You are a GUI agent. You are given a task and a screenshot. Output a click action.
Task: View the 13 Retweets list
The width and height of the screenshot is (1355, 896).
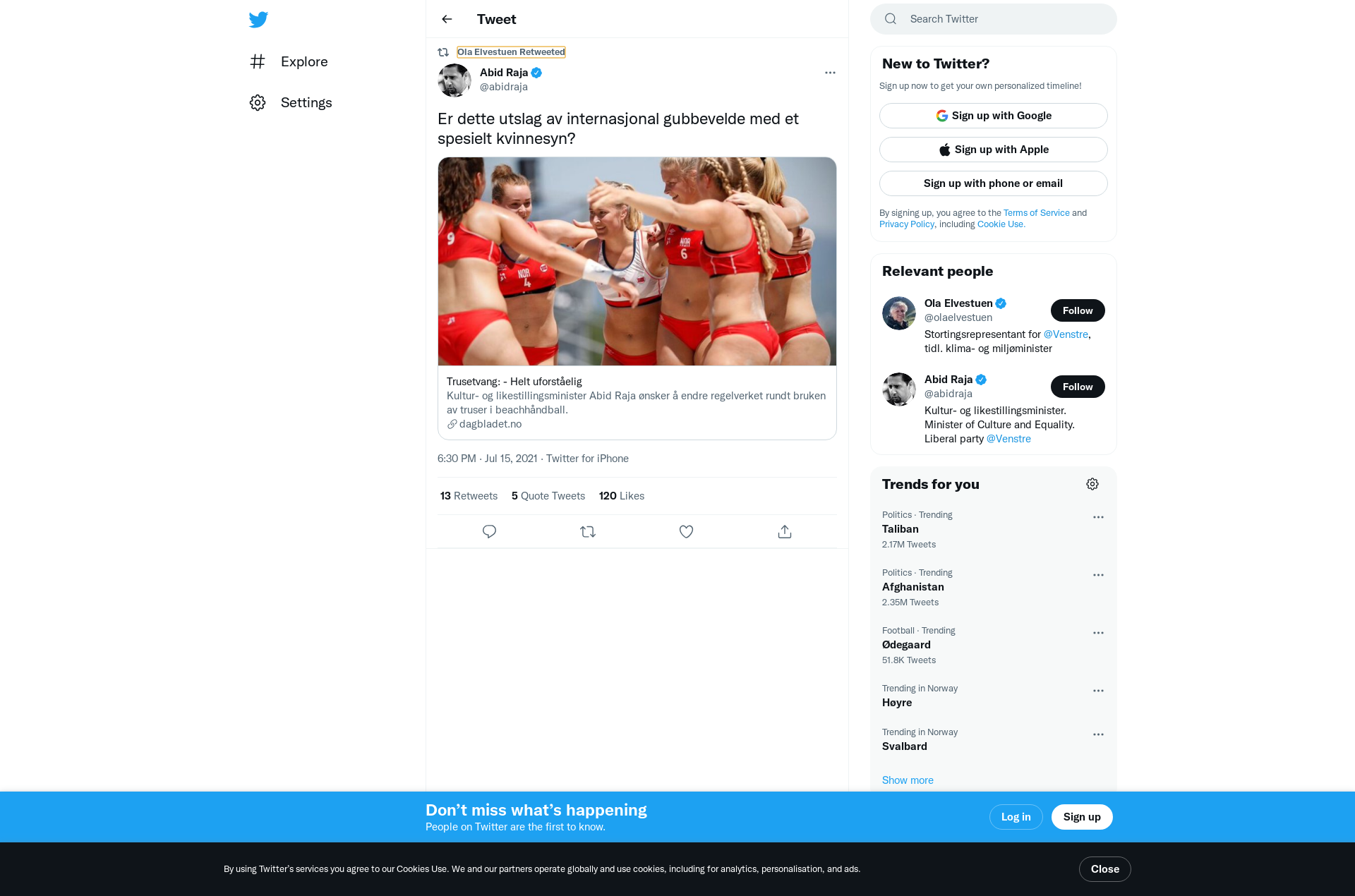click(469, 496)
